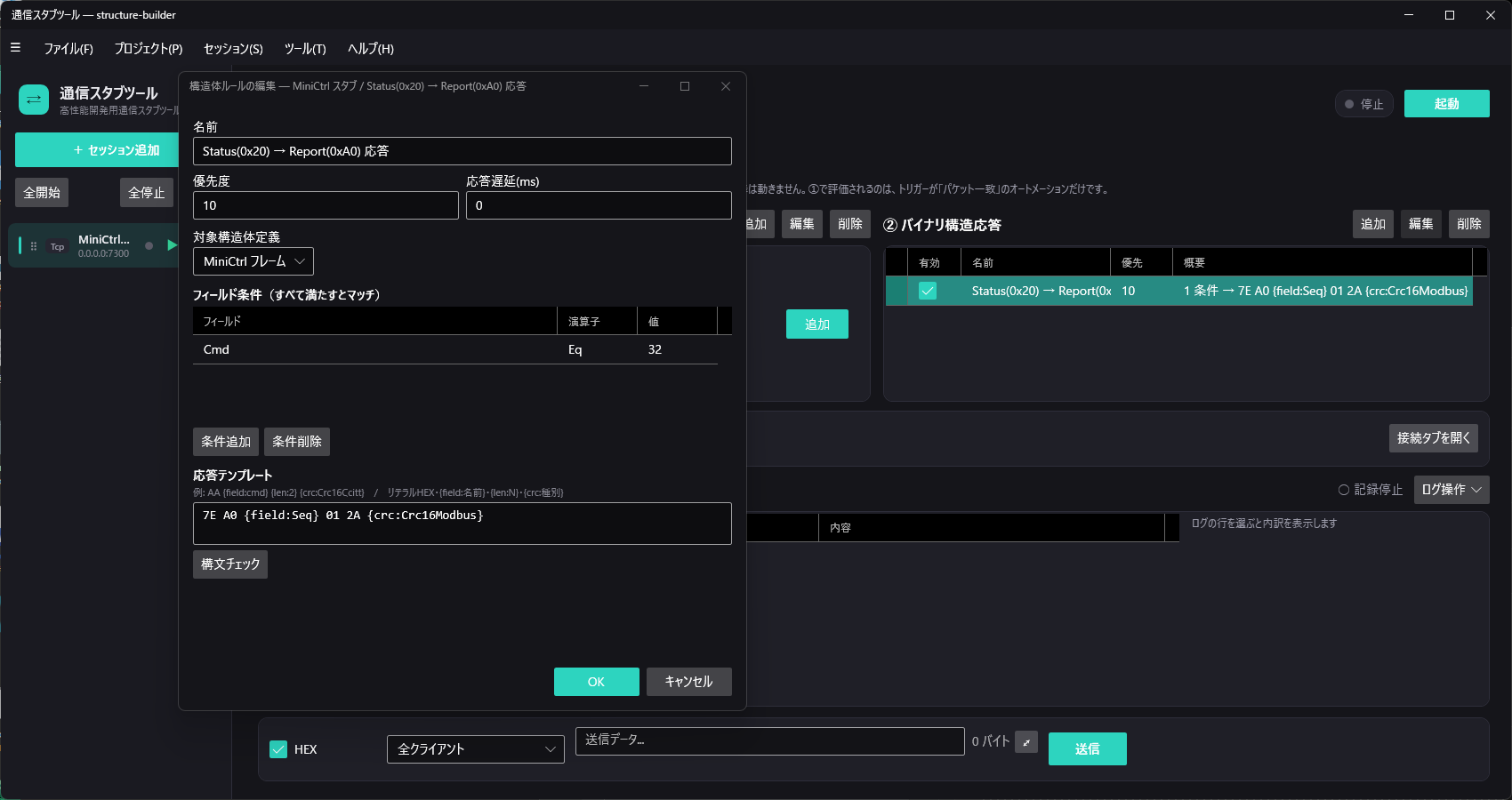Open the ファイル(F) menu
This screenshot has width=1512, height=800.
pos(68,49)
